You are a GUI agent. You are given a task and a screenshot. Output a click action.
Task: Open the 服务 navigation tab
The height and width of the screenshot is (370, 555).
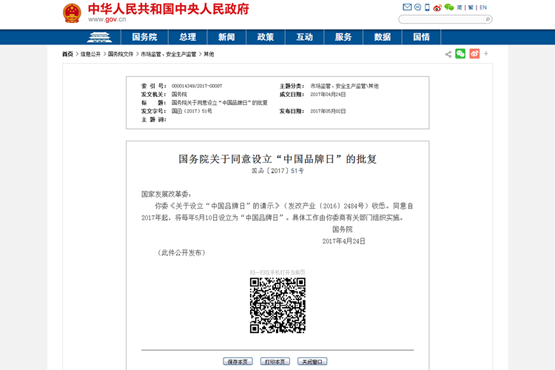pyautogui.click(x=343, y=37)
